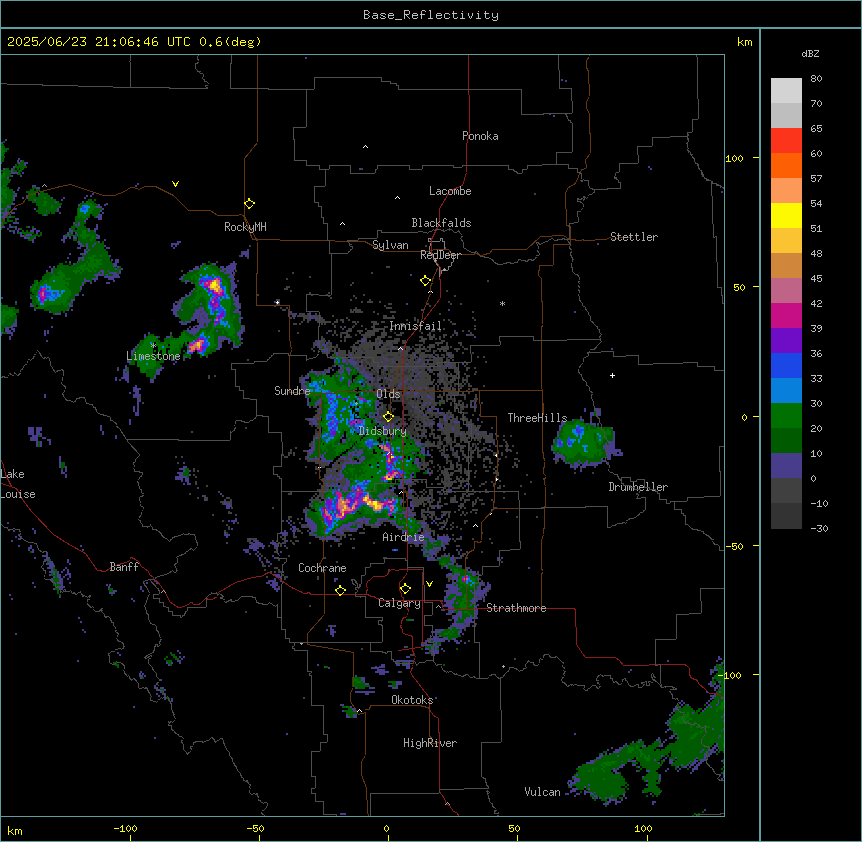862x842 pixels.
Task: Click the storm cell northeast of Limestone
Action: [212, 311]
